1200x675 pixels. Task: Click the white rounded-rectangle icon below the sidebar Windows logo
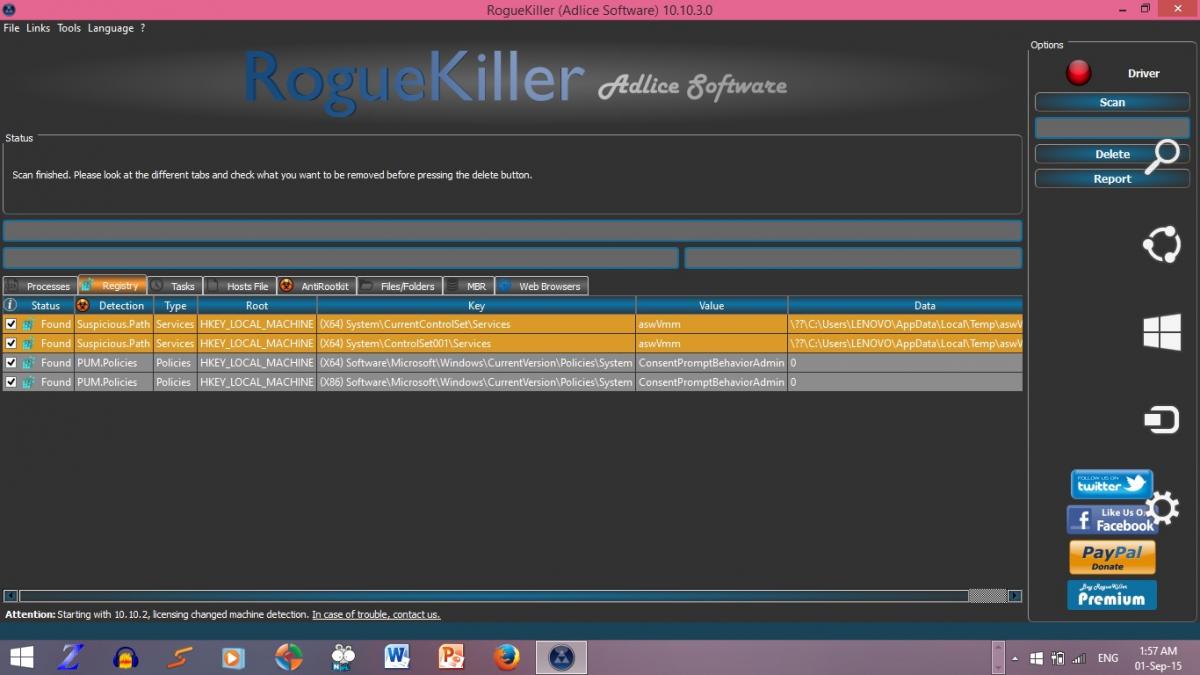pyautogui.click(x=1161, y=420)
